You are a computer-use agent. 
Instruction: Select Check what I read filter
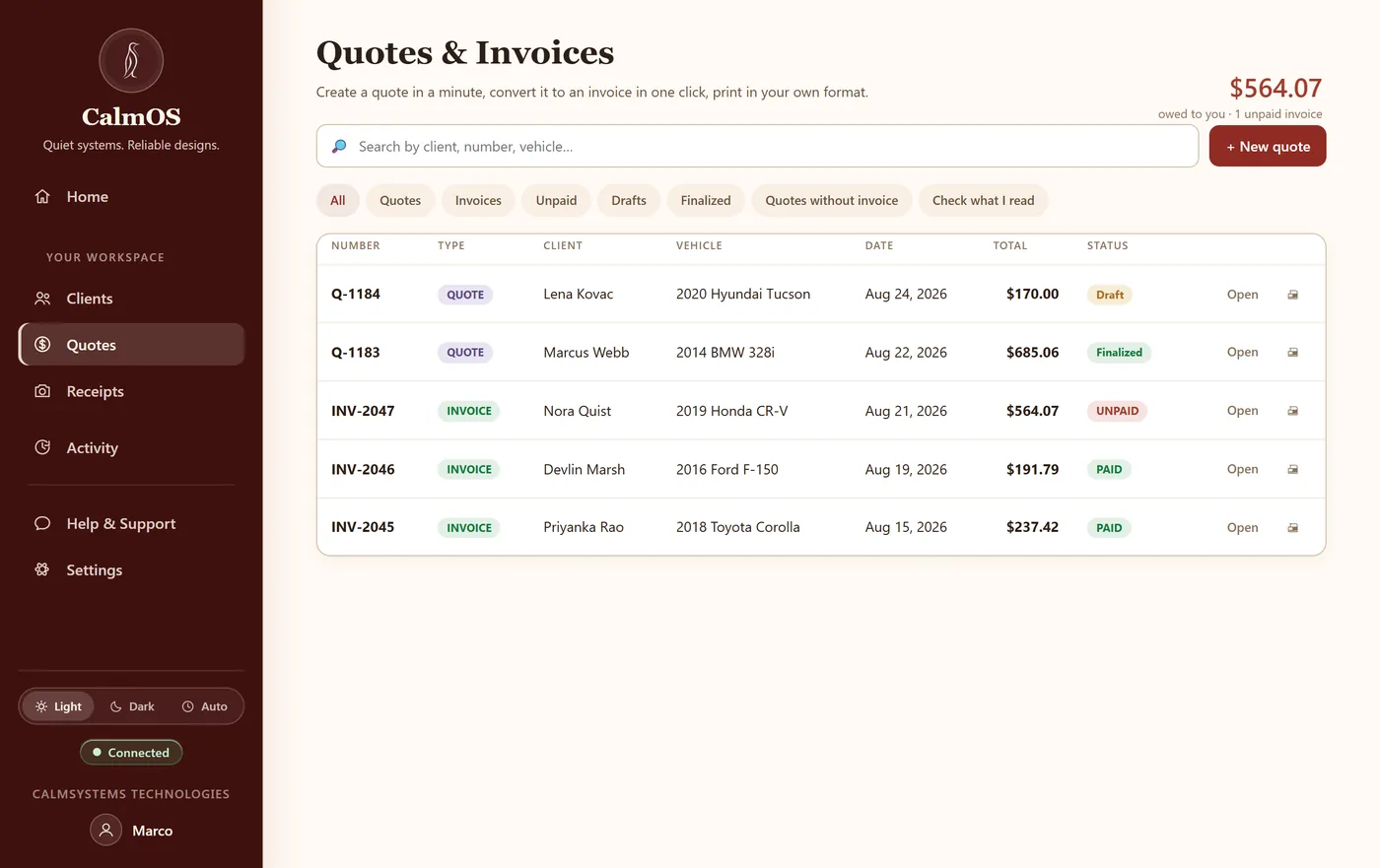click(984, 200)
